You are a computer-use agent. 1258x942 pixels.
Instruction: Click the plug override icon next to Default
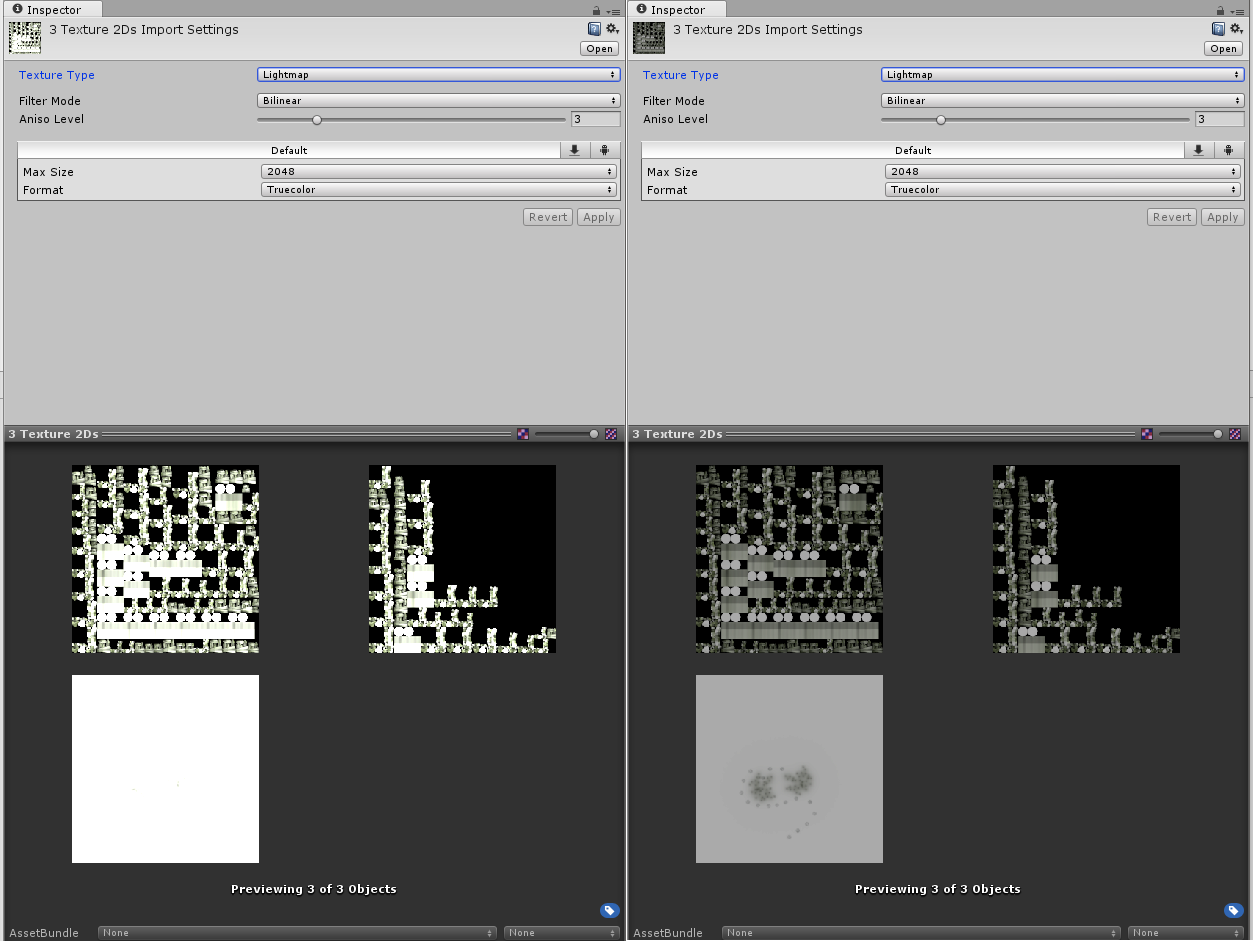click(x=604, y=149)
